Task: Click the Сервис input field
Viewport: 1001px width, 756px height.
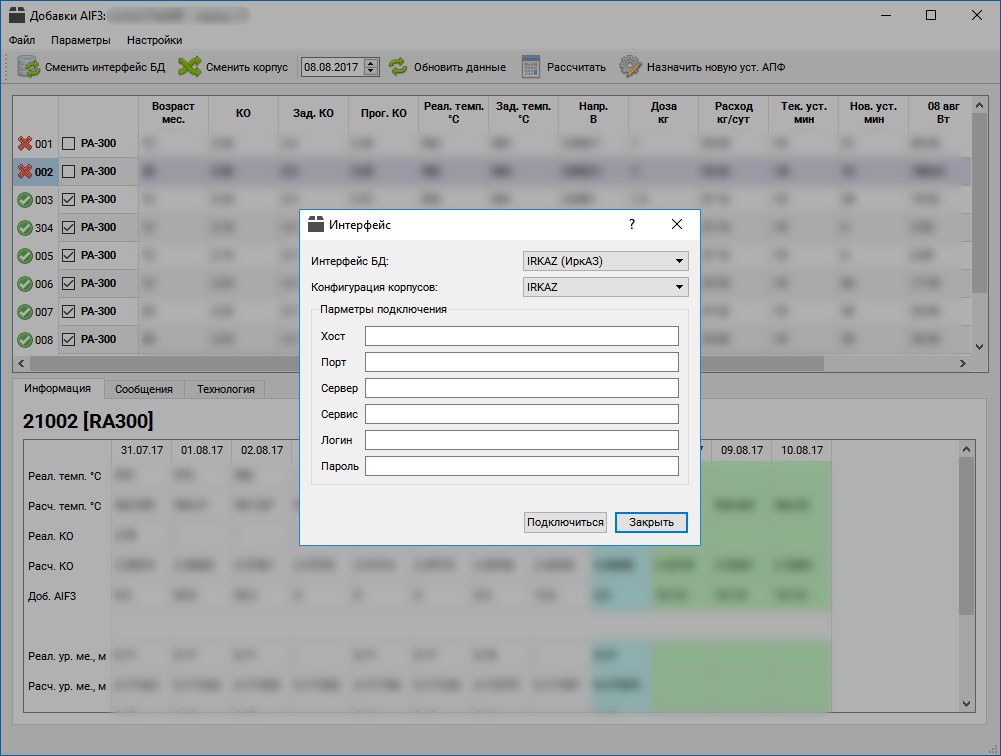Action: (x=522, y=414)
